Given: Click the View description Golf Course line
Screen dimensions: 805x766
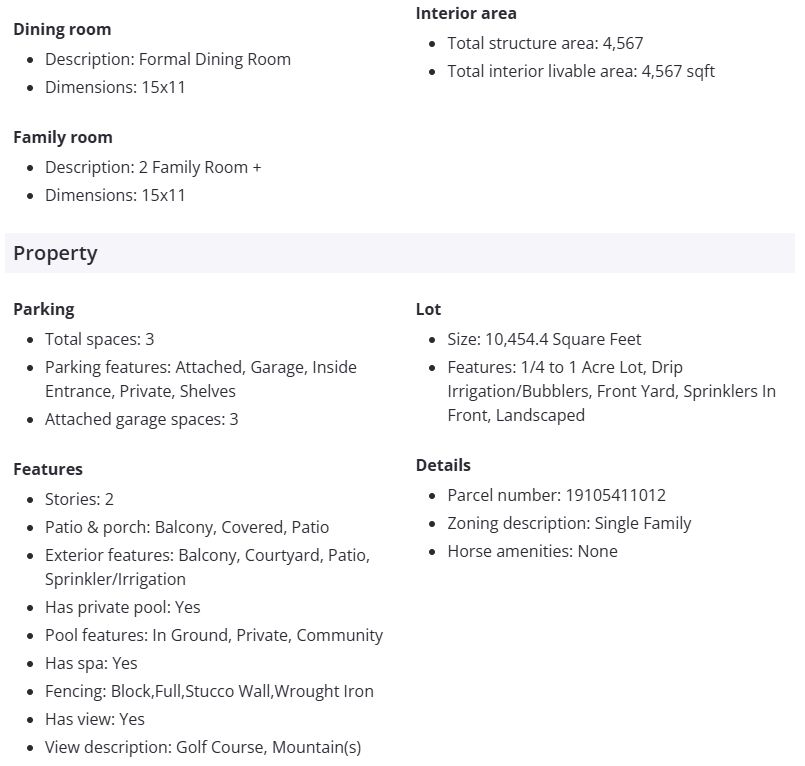Looking at the screenshot, I should click(203, 747).
